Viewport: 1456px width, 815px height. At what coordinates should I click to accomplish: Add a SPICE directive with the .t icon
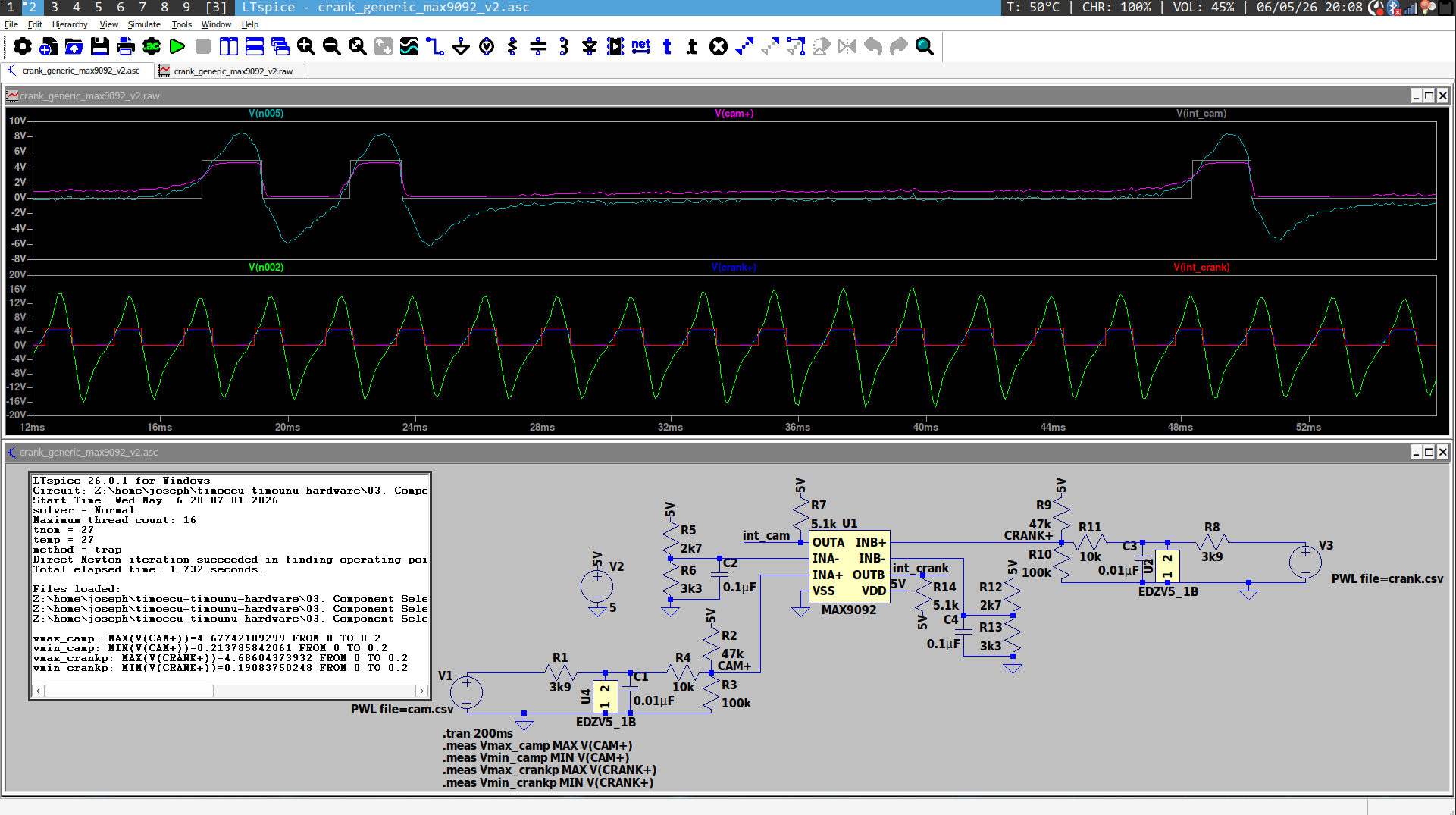(693, 47)
